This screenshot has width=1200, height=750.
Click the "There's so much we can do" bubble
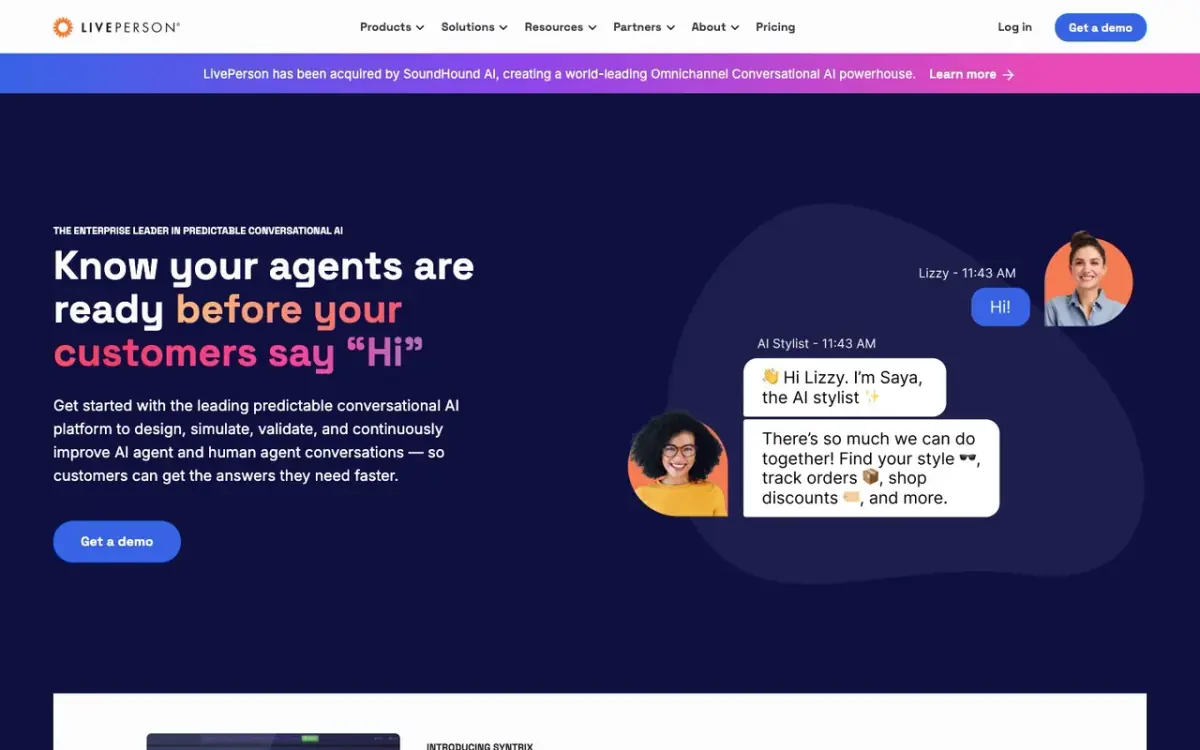(871, 468)
